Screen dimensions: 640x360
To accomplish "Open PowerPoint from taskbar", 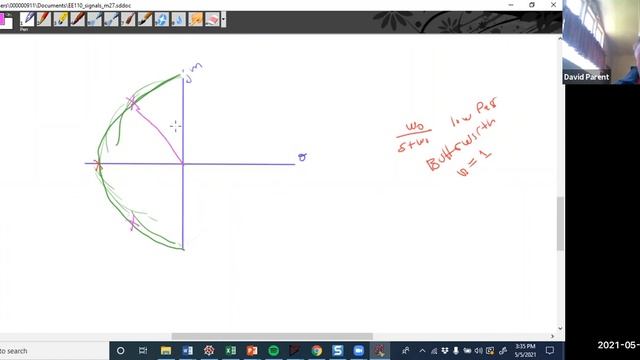I will click(252, 351).
